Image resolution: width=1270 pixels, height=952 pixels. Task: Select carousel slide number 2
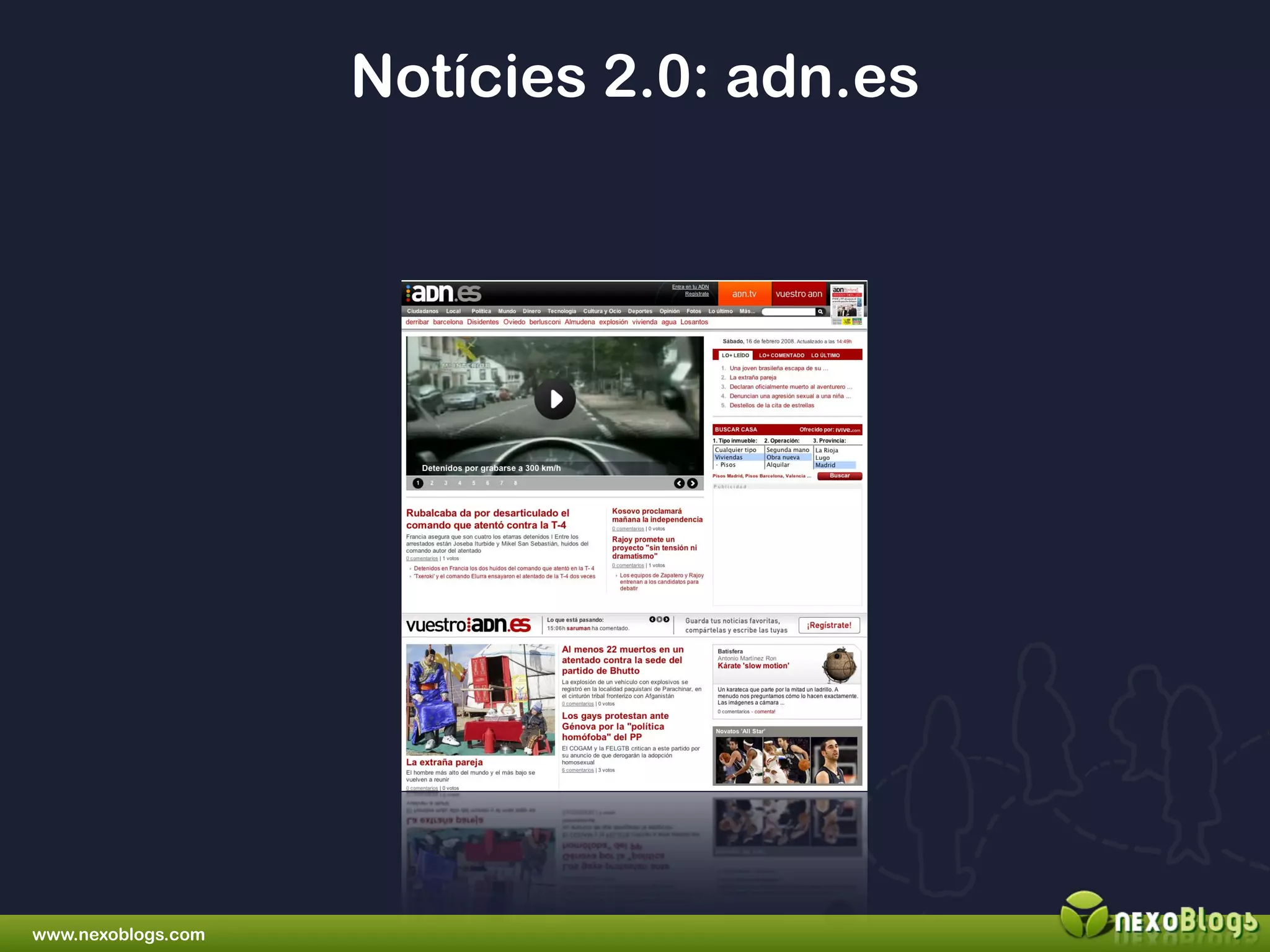432,483
